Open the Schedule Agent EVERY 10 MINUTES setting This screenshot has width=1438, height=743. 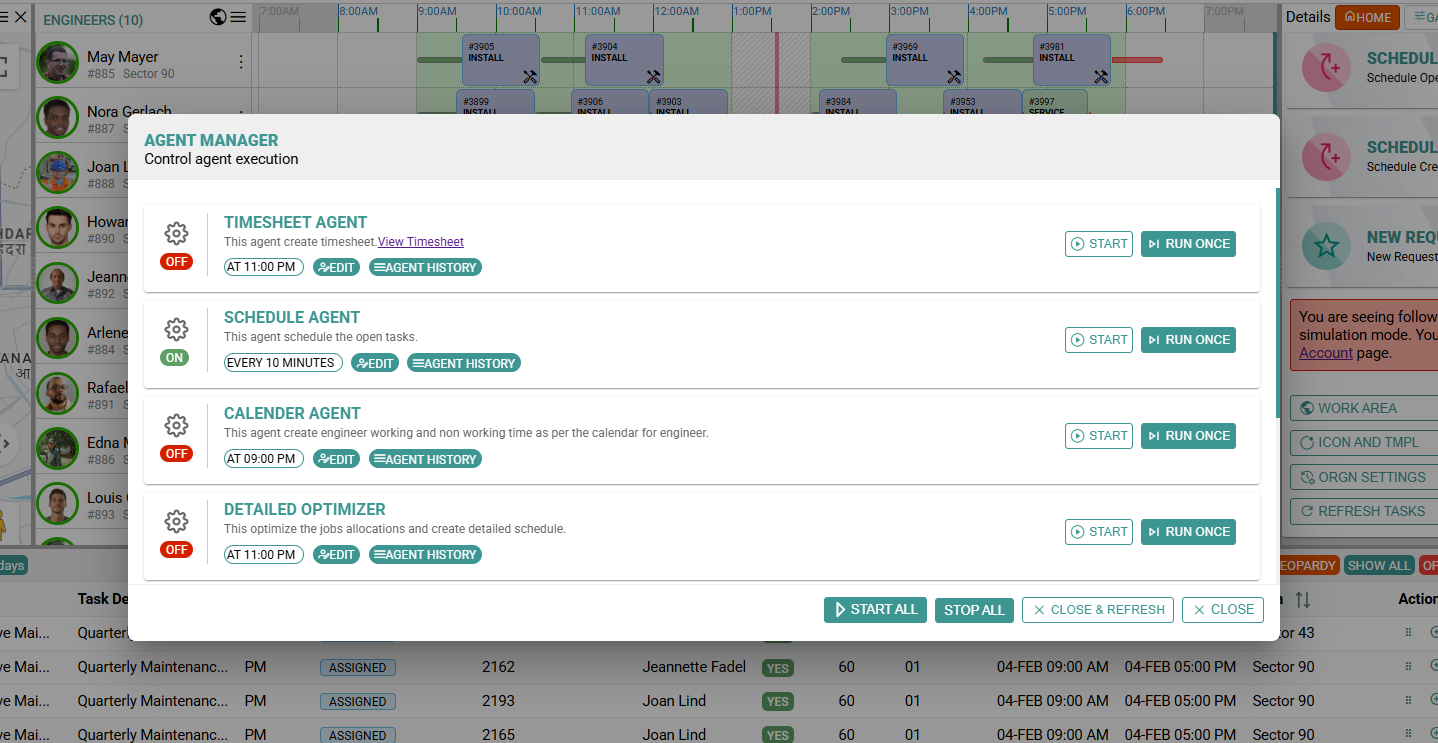(x=283, y=363)
